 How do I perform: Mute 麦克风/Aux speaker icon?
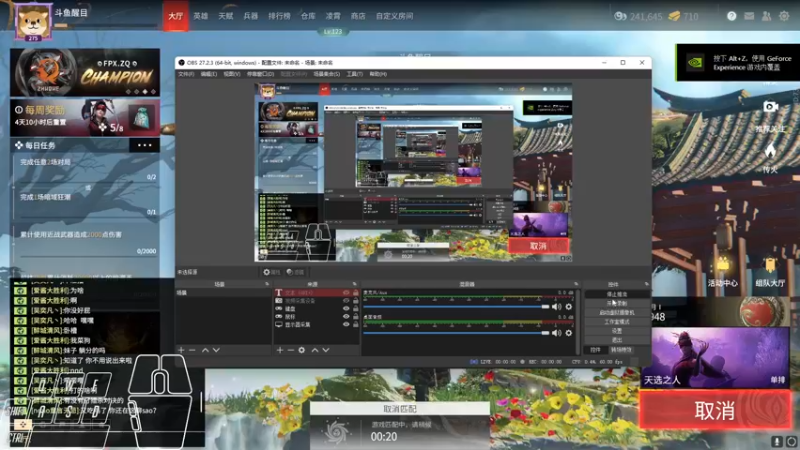click(x=557, y=307)
